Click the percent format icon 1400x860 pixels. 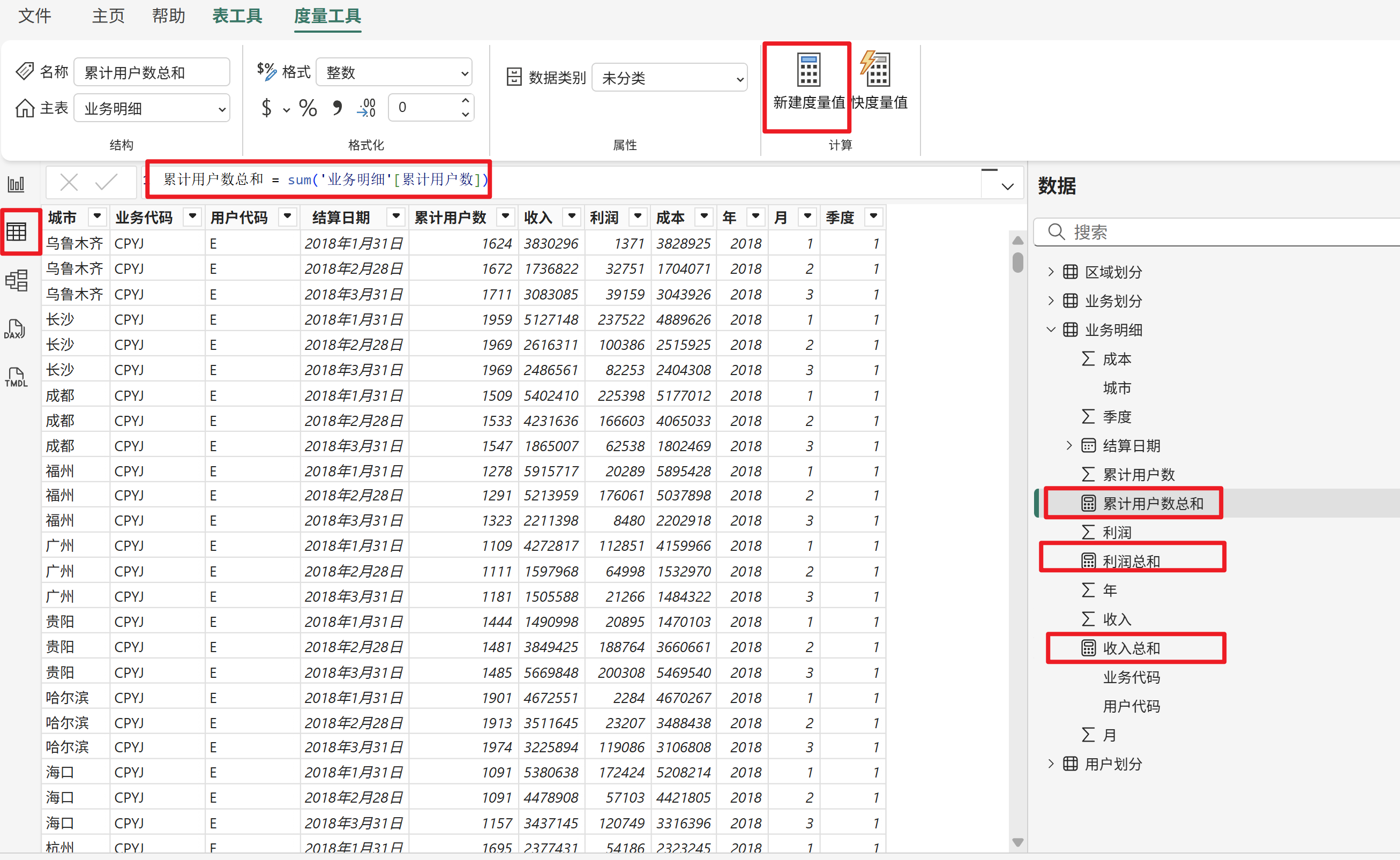308,108
